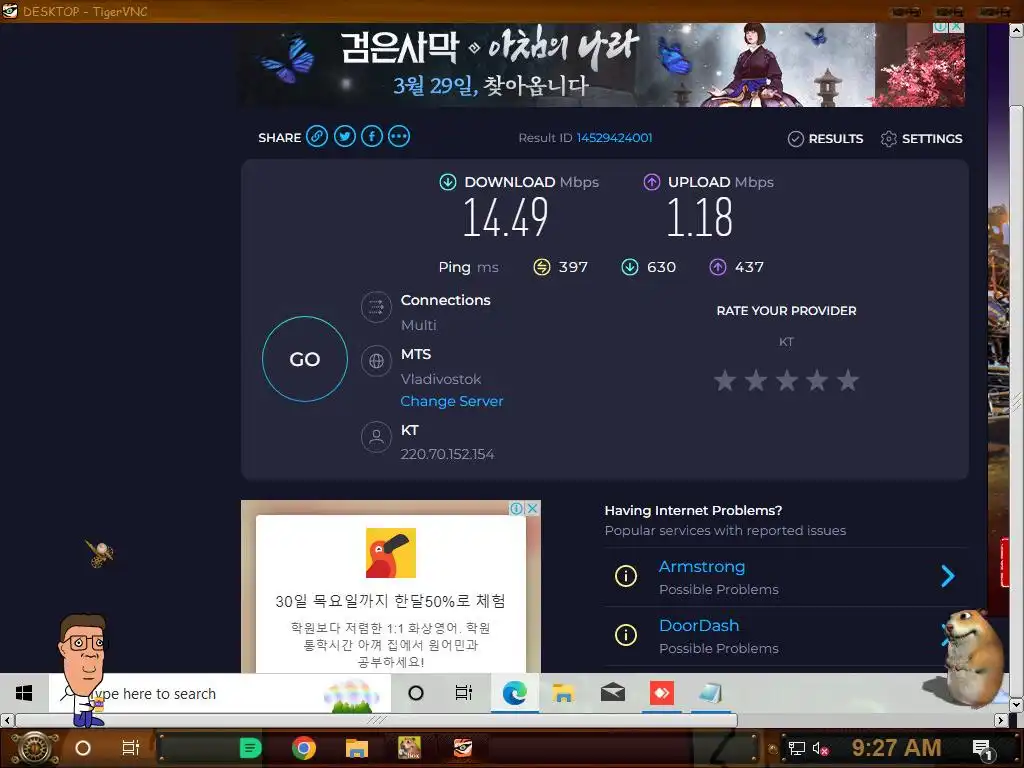Click the user icon next to KT
This screenshot has width=1024, height=768.
pos(376,437)
